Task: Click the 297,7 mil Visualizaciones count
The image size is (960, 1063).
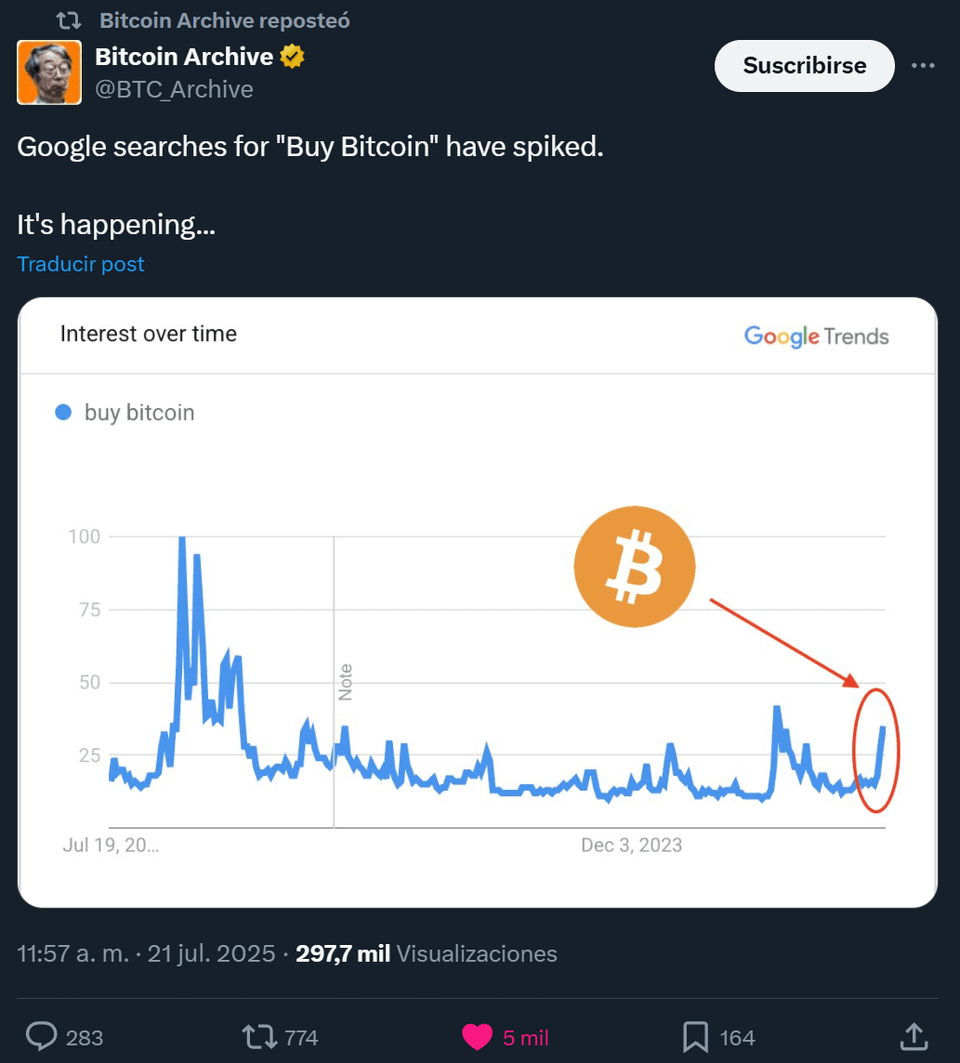Action: [x=426, y=954]
